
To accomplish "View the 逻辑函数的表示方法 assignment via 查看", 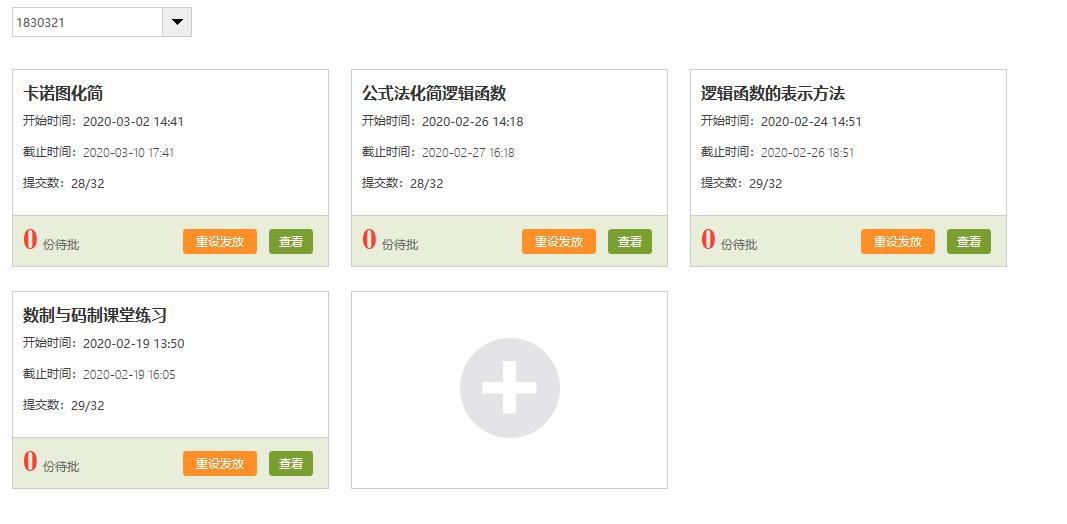I will 969,242.
